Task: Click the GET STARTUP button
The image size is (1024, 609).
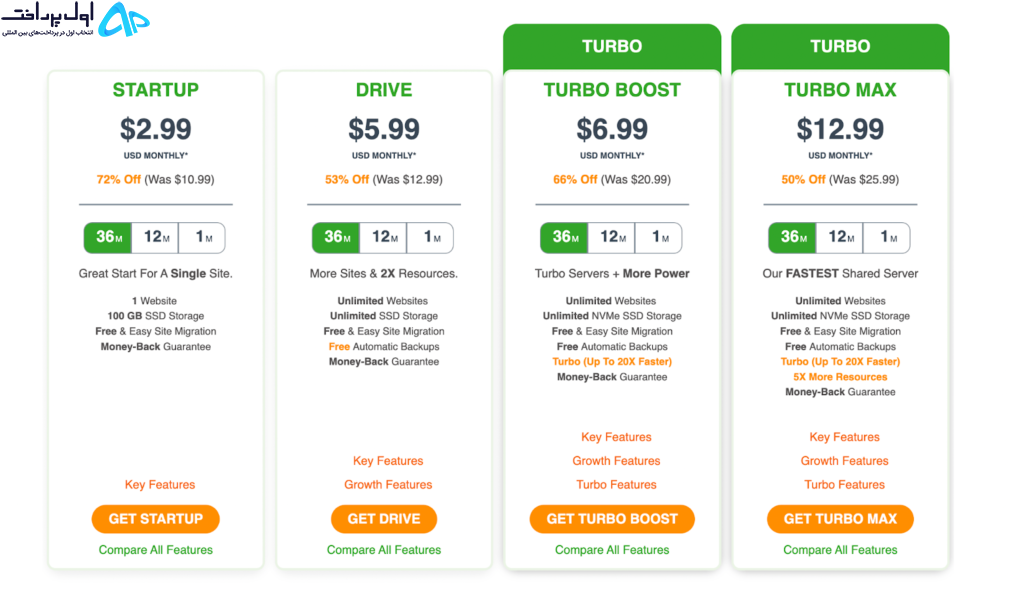Action: click(x=155, y=519)
